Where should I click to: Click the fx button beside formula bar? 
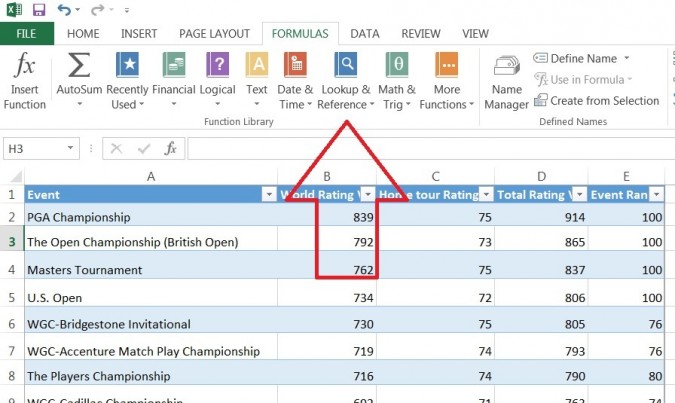[x=170, y=149]
